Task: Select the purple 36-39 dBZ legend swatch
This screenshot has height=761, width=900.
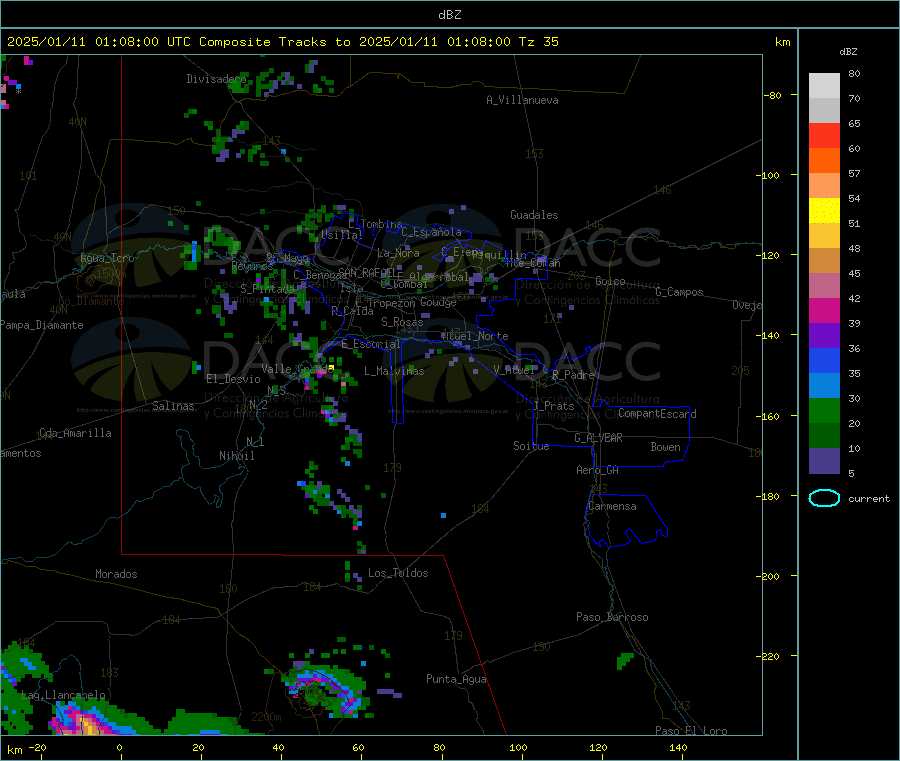Action: coord(824,335)
